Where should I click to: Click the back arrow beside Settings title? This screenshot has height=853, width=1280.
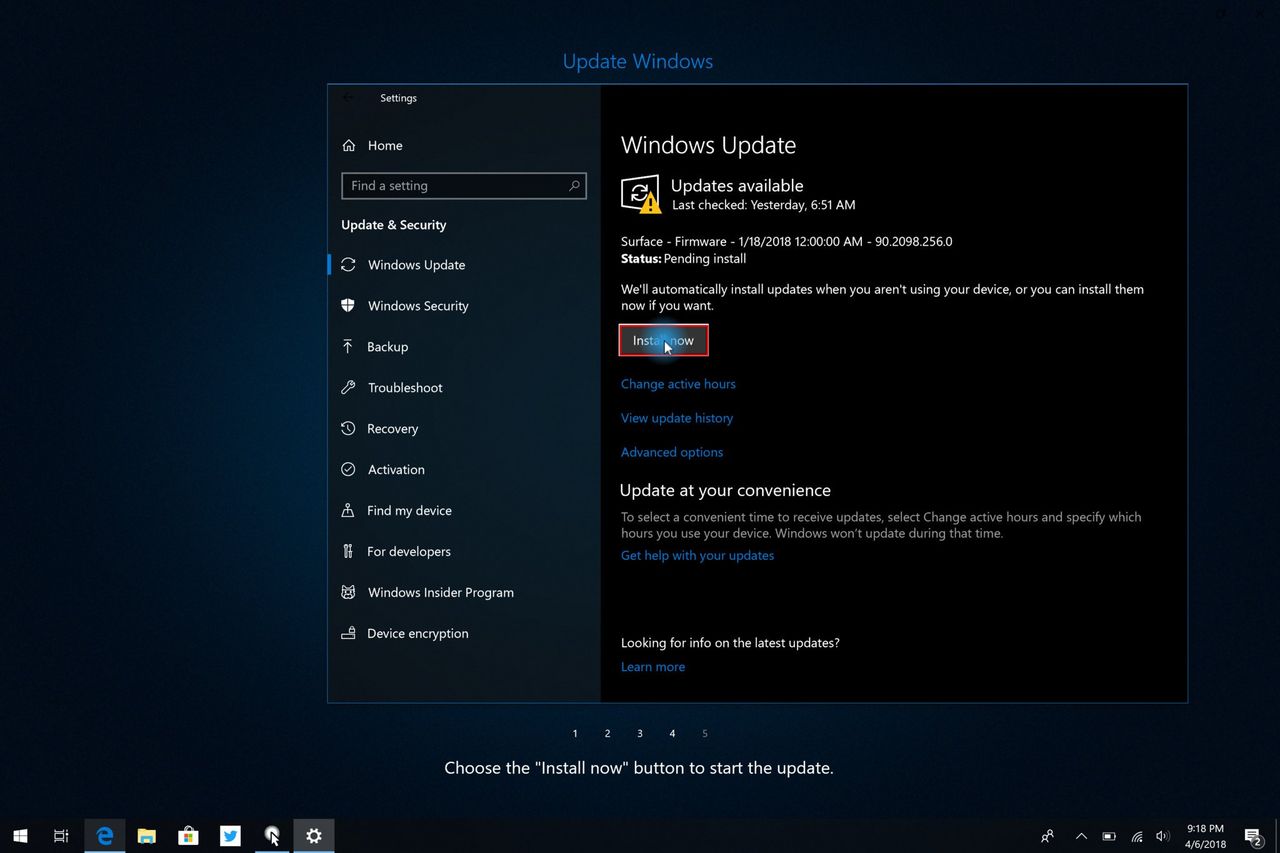348,98
